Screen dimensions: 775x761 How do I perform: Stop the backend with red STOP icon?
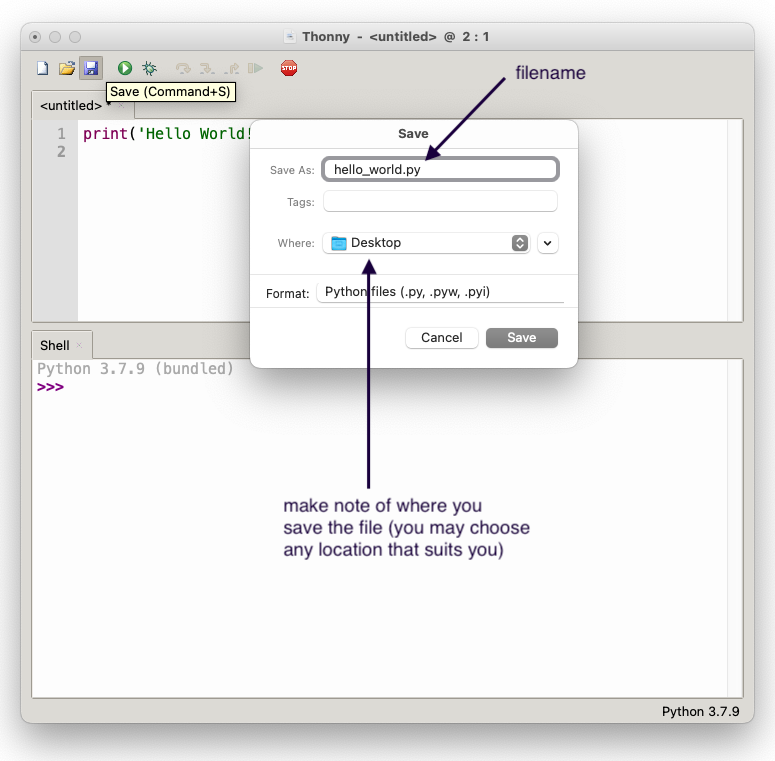289,68
